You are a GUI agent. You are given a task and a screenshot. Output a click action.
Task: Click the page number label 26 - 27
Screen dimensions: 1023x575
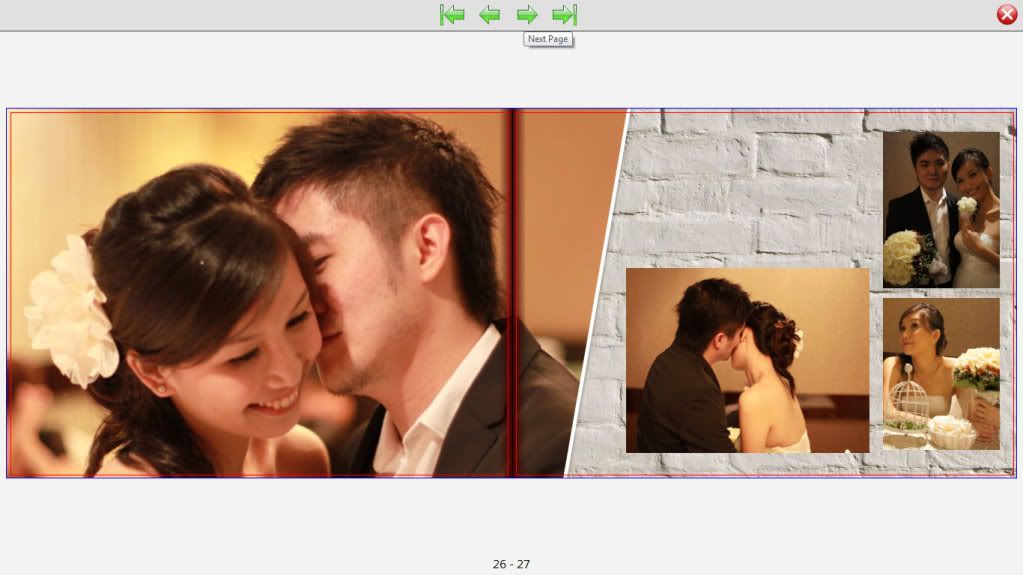coord(512,564)
